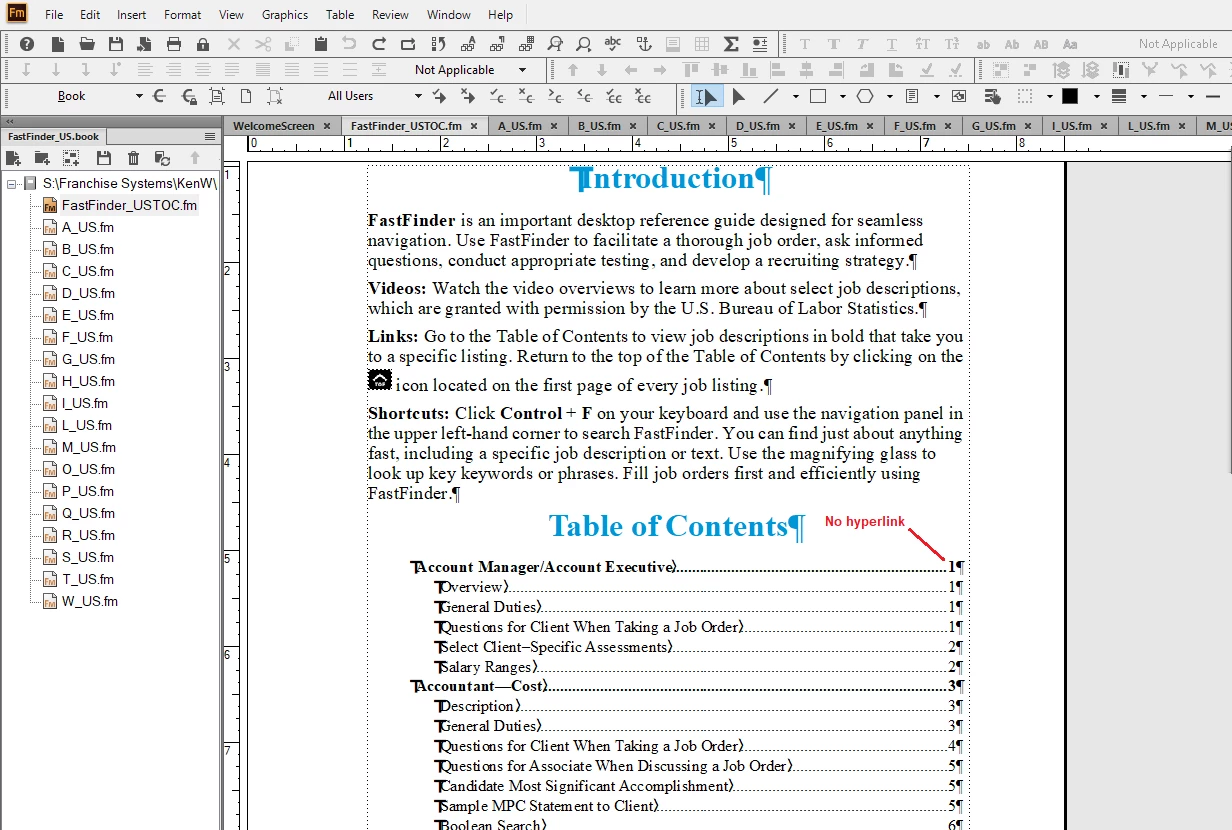Image resolution: width=1232 pixels, height=830 pixels.
Task: Collapse the S:\Franchise Systems tree node
Action: coord(12,184)
